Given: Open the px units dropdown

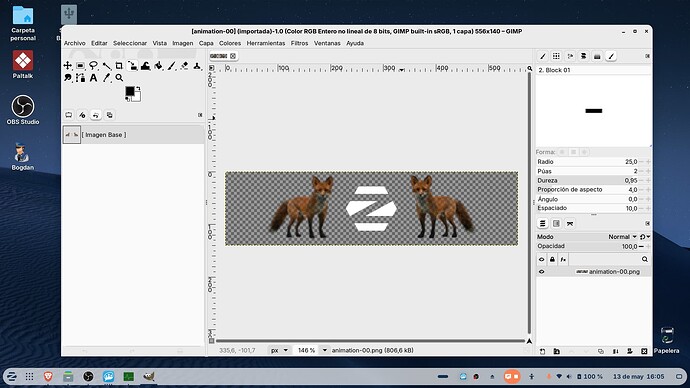Looking at the screenshot, I should click(279, 351).
